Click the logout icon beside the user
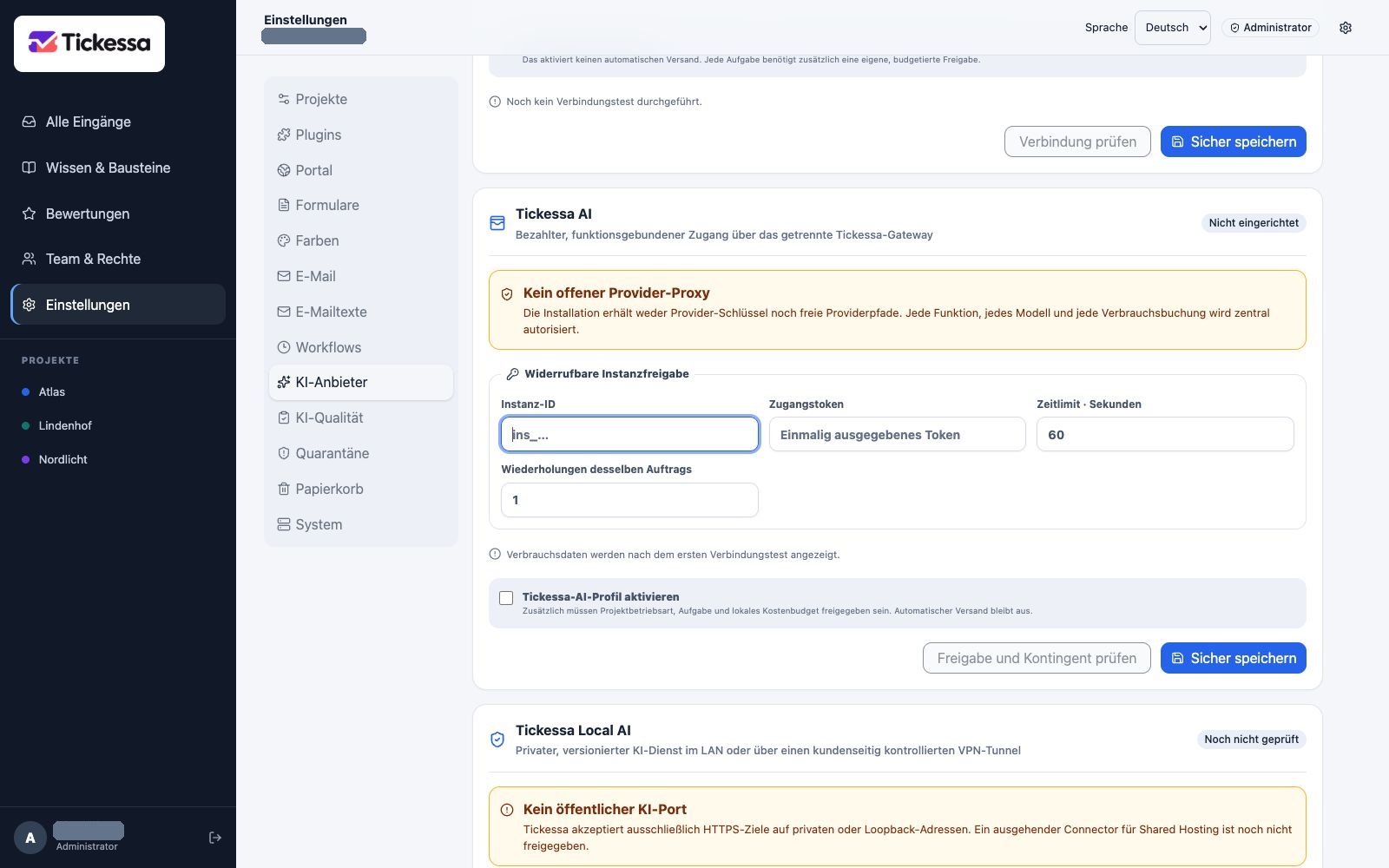This screenshot has width=1389, height=868. tap(215, 838)
